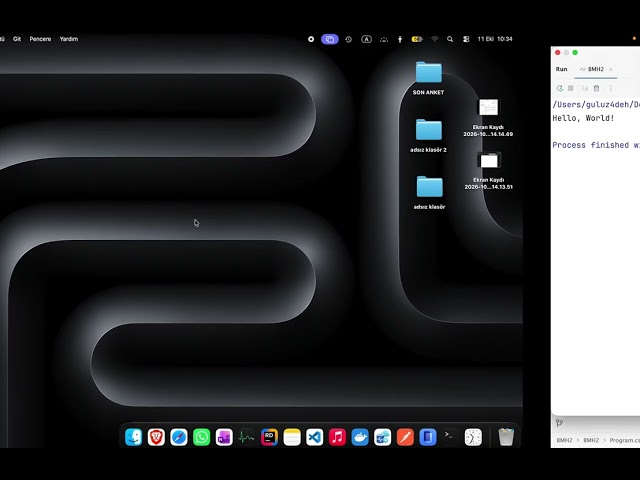
Task: Click the highlighted screen mirroring menu bar icon
Action: click(x=330, y=39)
